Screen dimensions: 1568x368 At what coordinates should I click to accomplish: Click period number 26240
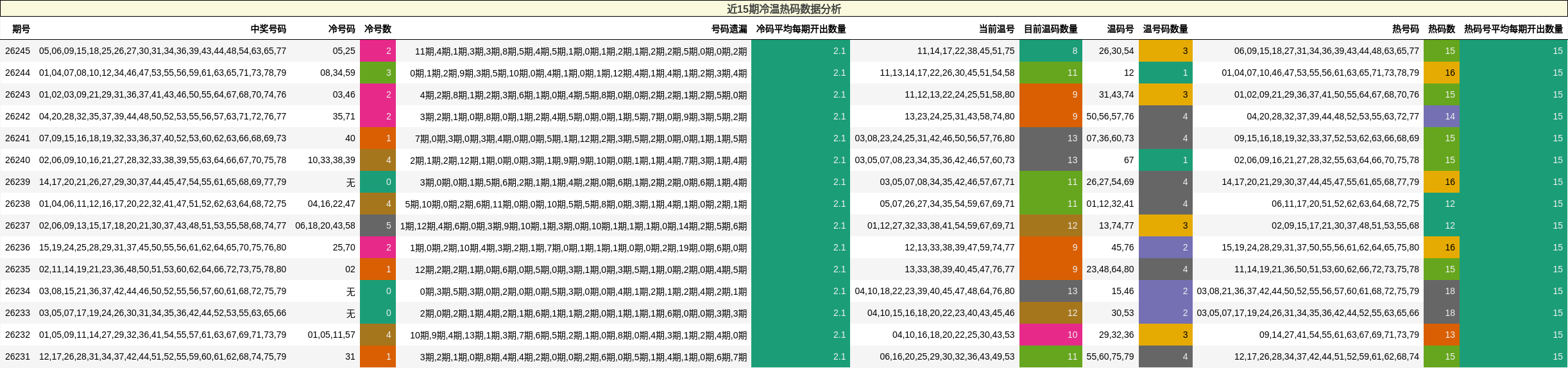point(17,160)
